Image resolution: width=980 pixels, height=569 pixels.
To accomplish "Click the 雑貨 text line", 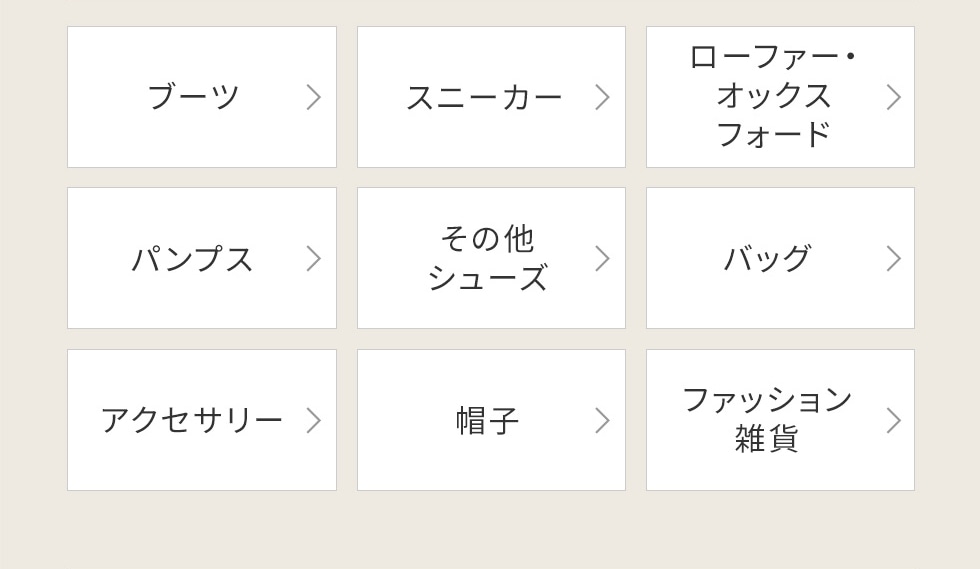I will pyautogui.click(x=766, y=439).
